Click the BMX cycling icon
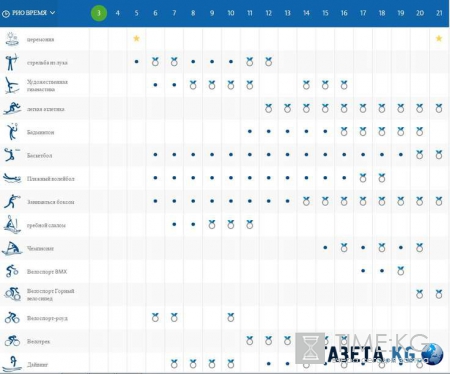 pos(12,271)
